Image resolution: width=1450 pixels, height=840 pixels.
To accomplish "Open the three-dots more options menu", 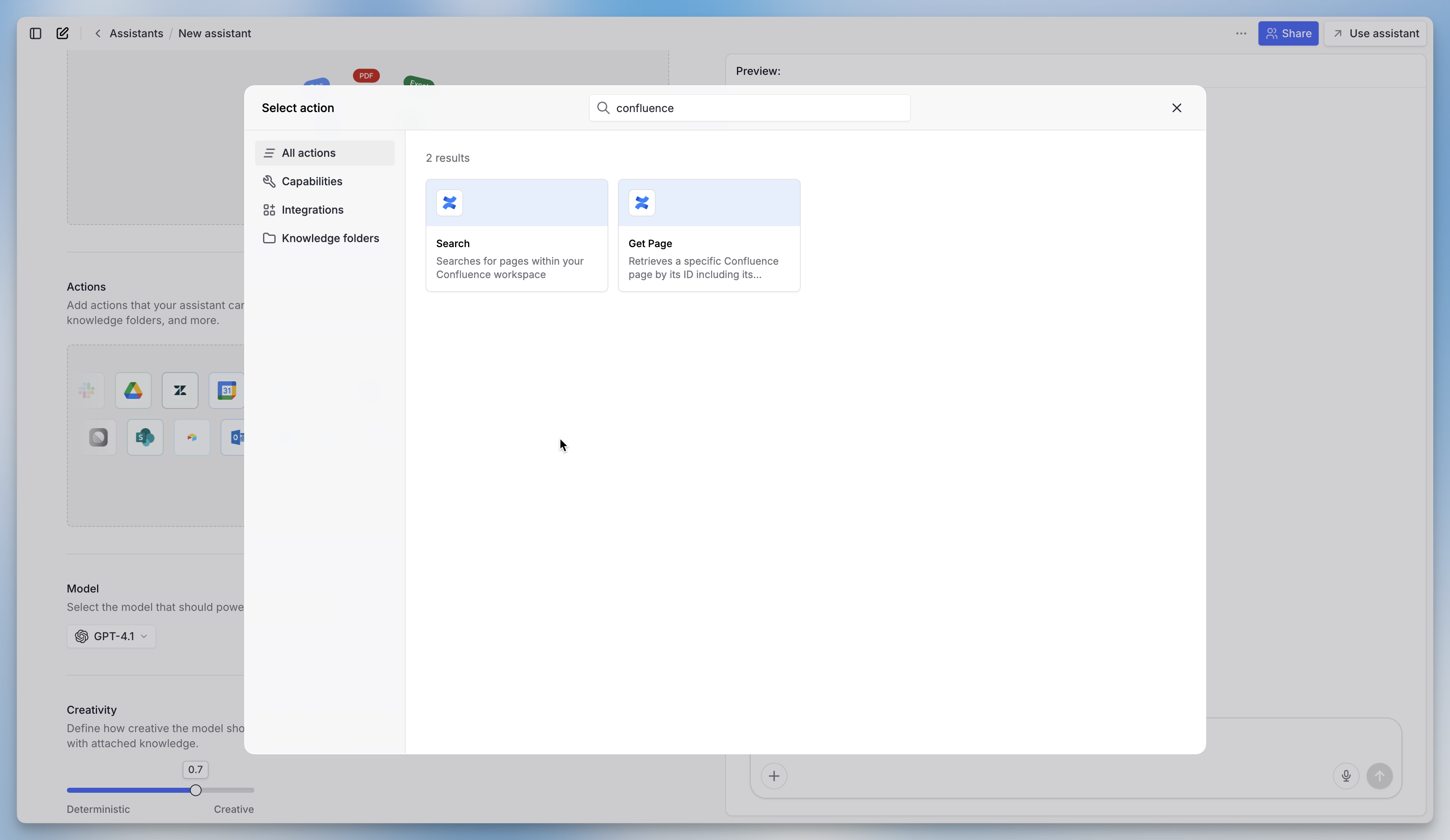I will click(x=1241, y=33).
